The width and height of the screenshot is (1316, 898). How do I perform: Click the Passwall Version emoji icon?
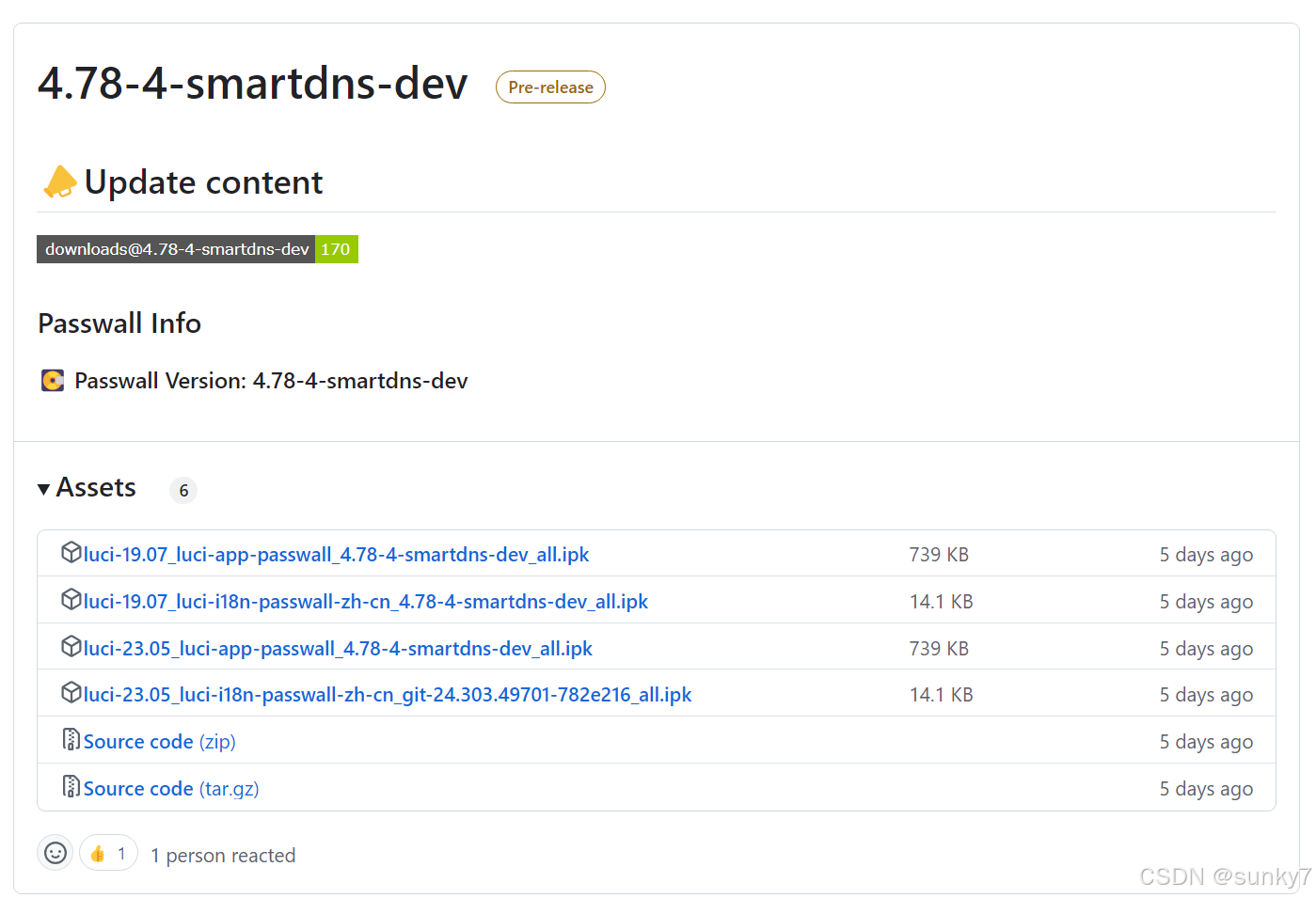click(53, 380)
